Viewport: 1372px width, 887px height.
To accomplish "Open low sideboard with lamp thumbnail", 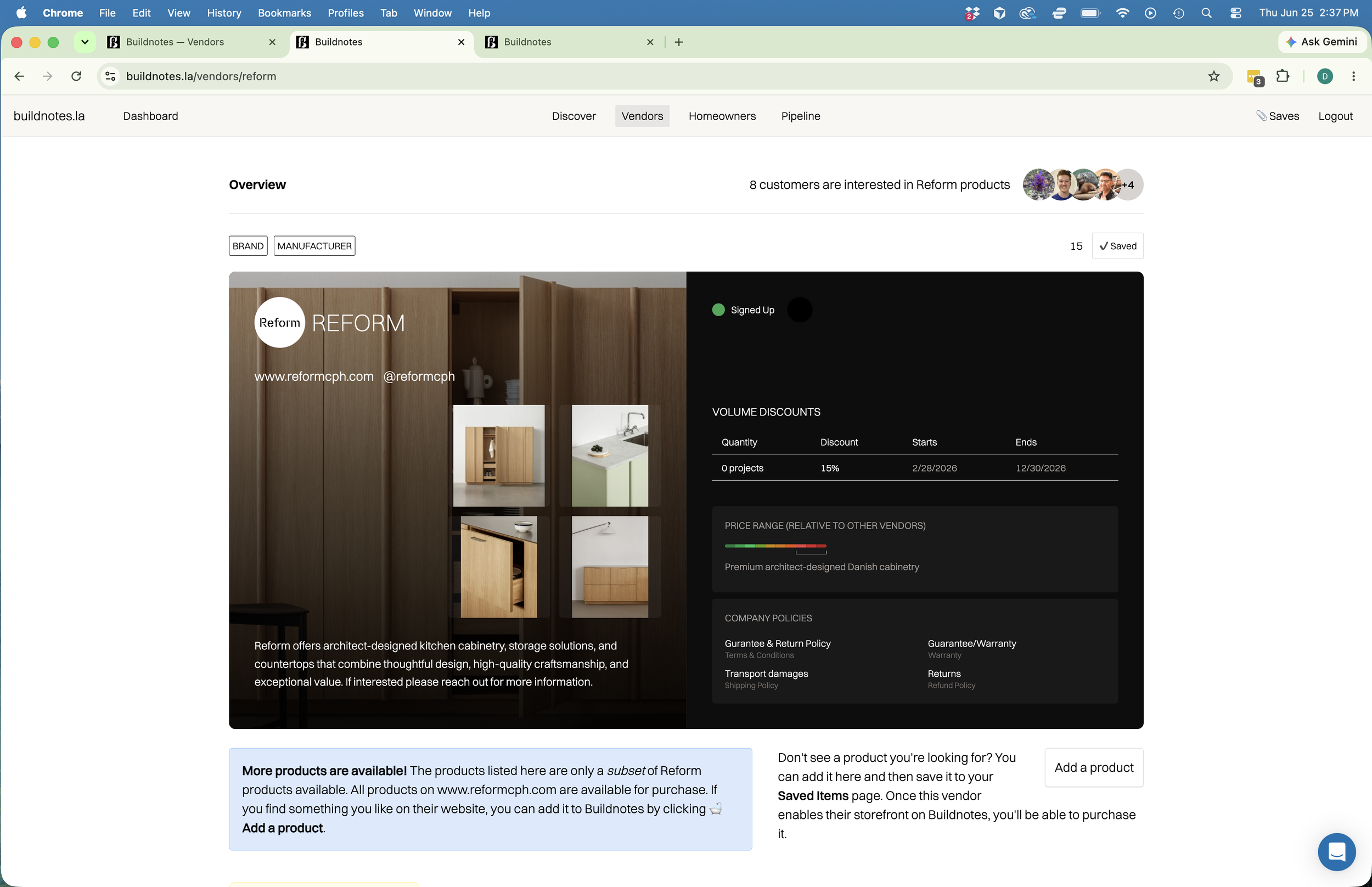I will point(610,567).
